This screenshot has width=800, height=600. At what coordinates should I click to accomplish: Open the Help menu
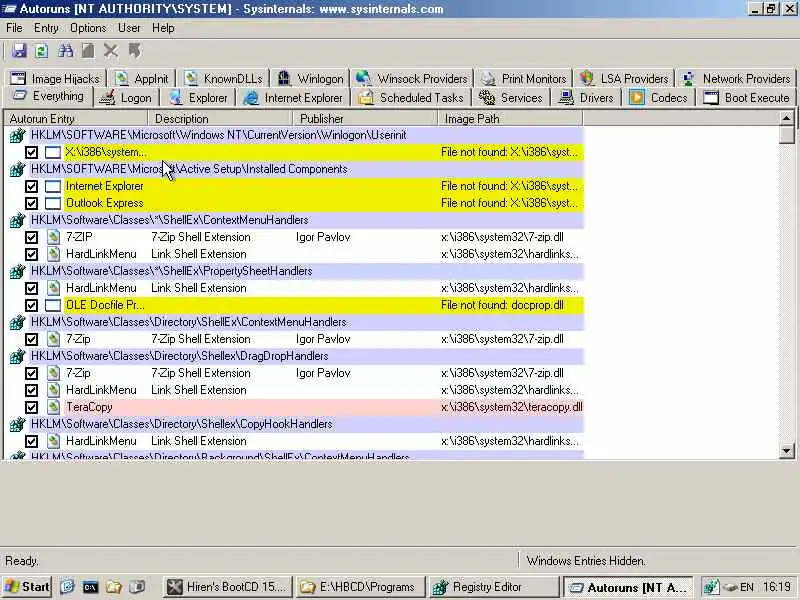point(163,28)
